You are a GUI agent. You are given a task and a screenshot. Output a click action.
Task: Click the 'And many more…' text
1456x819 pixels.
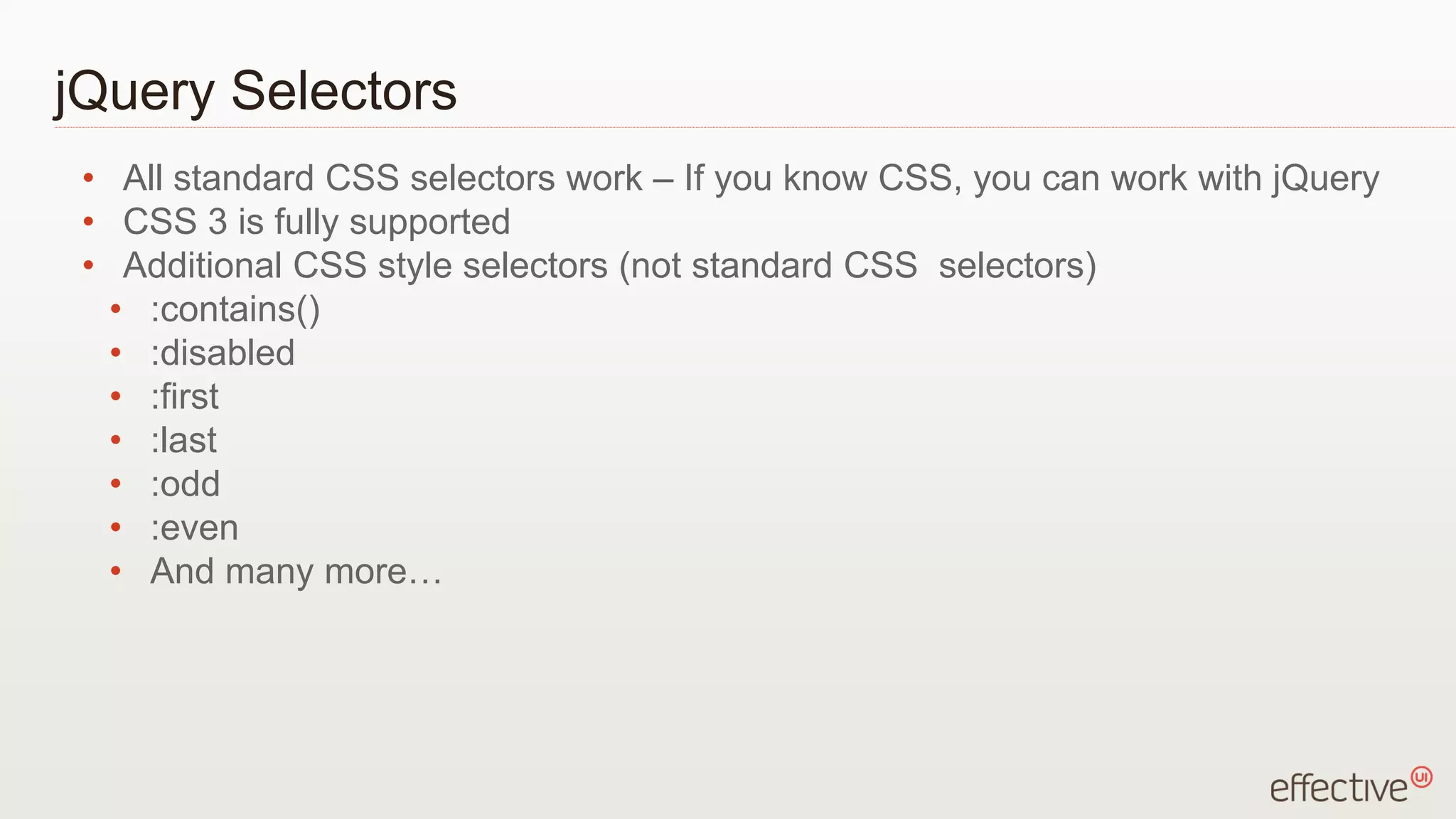pos(296,572)
